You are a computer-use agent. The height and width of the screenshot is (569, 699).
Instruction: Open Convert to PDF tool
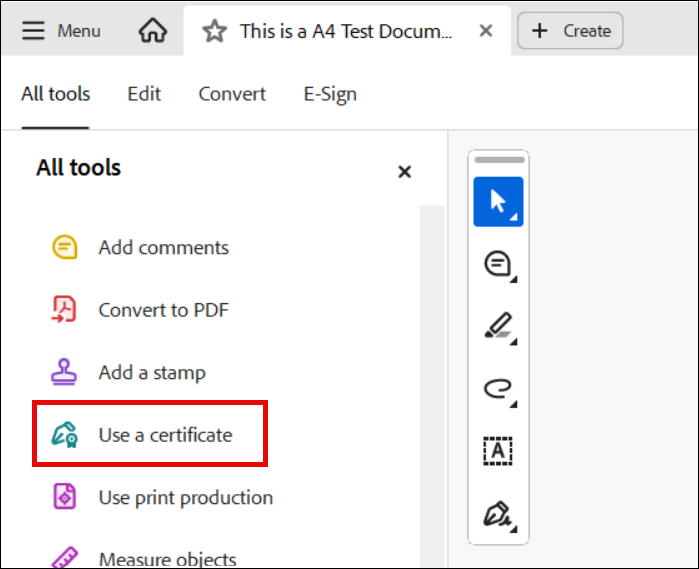pyautogui.click(x=163, y=310)
